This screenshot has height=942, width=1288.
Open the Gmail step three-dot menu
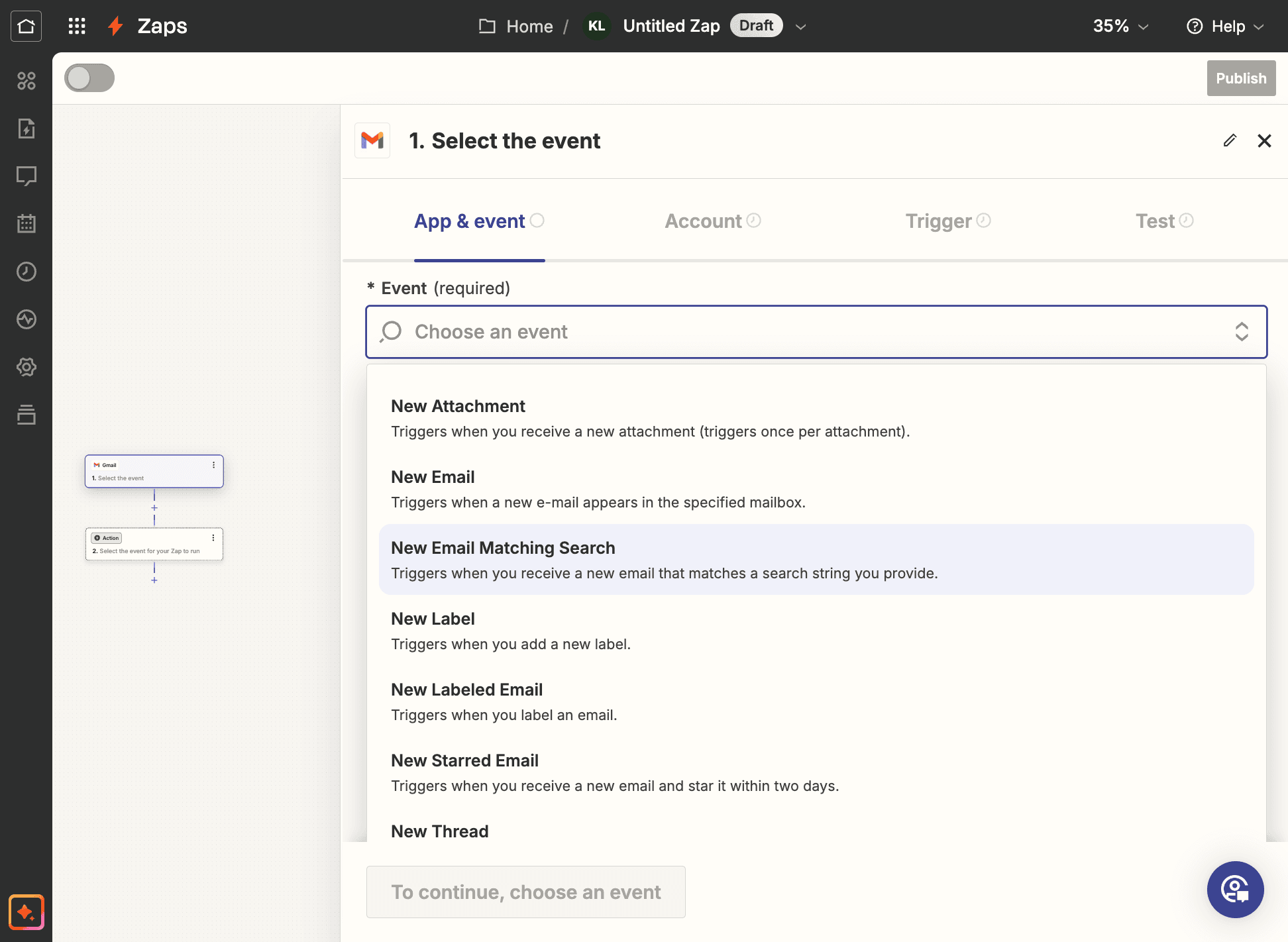pos(213,465)
